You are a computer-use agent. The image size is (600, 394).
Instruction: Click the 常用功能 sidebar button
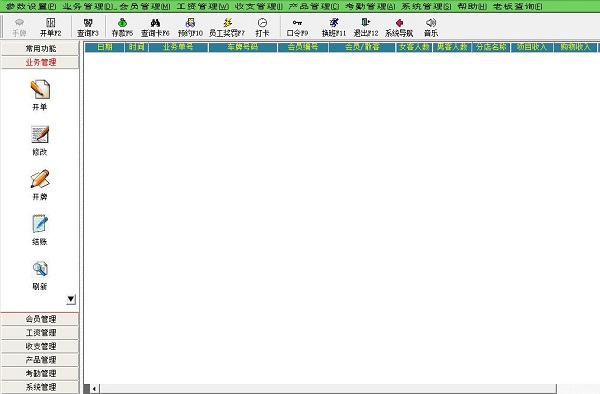pyautogui.click(x=40, y=48)
